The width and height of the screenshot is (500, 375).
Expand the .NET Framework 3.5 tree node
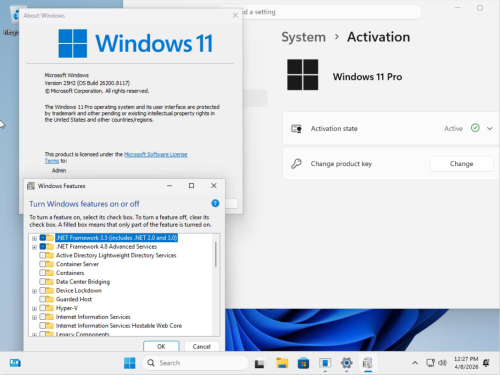point(34,238)
